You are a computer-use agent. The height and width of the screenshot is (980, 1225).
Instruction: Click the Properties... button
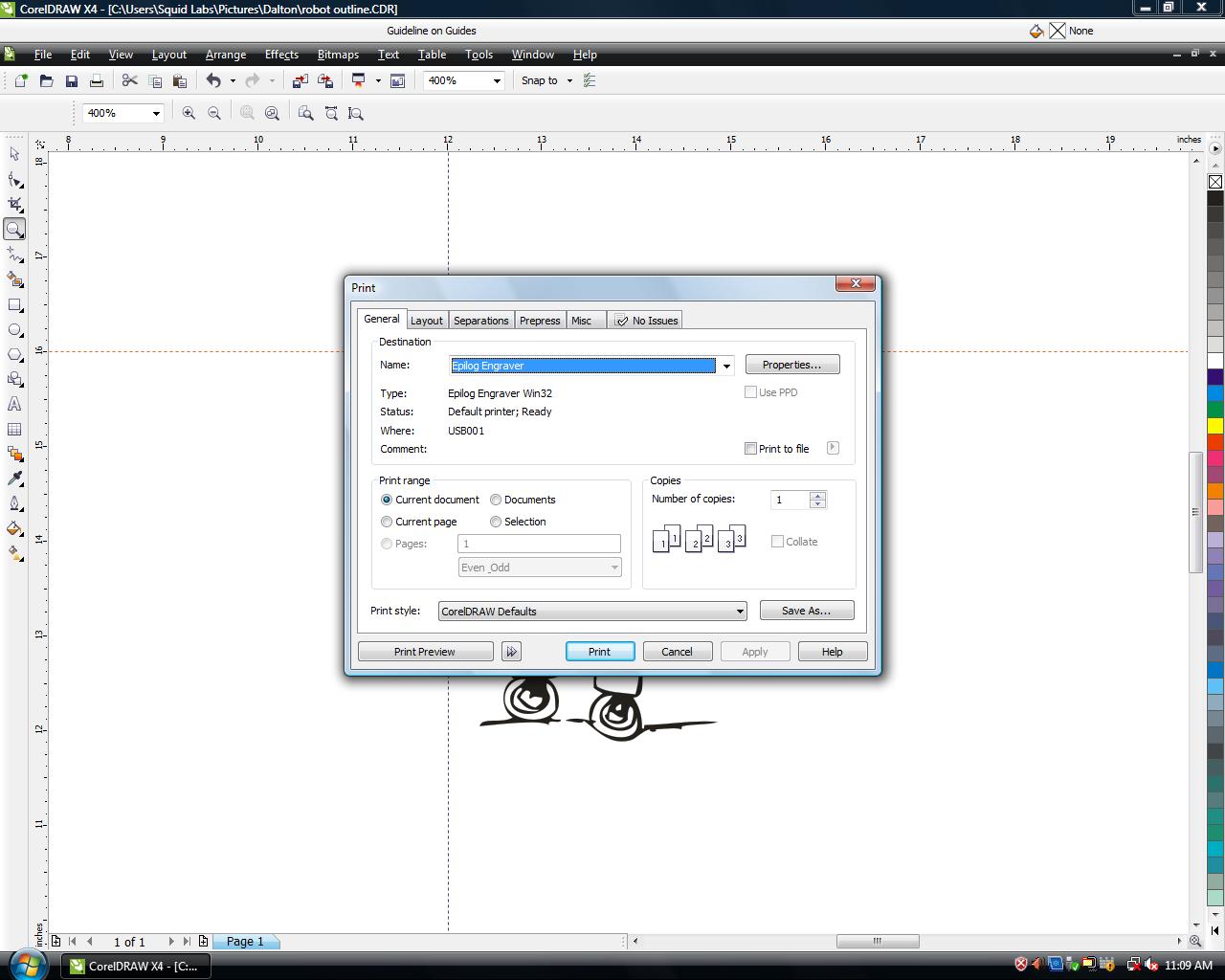pos(792,365)
